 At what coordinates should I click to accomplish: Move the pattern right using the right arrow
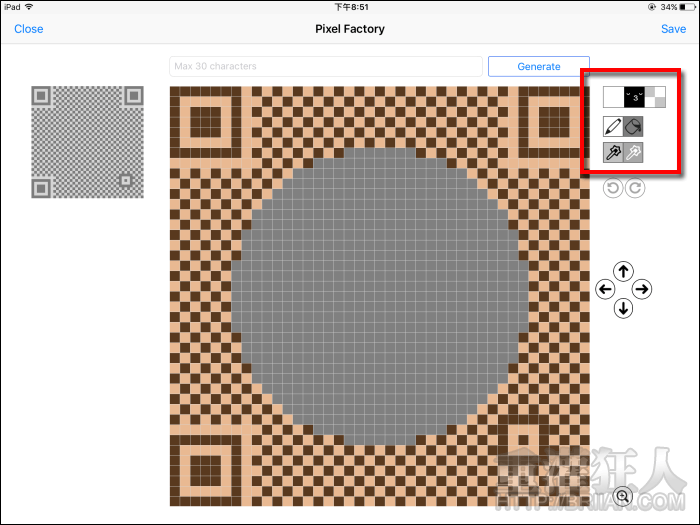[642, 289]
